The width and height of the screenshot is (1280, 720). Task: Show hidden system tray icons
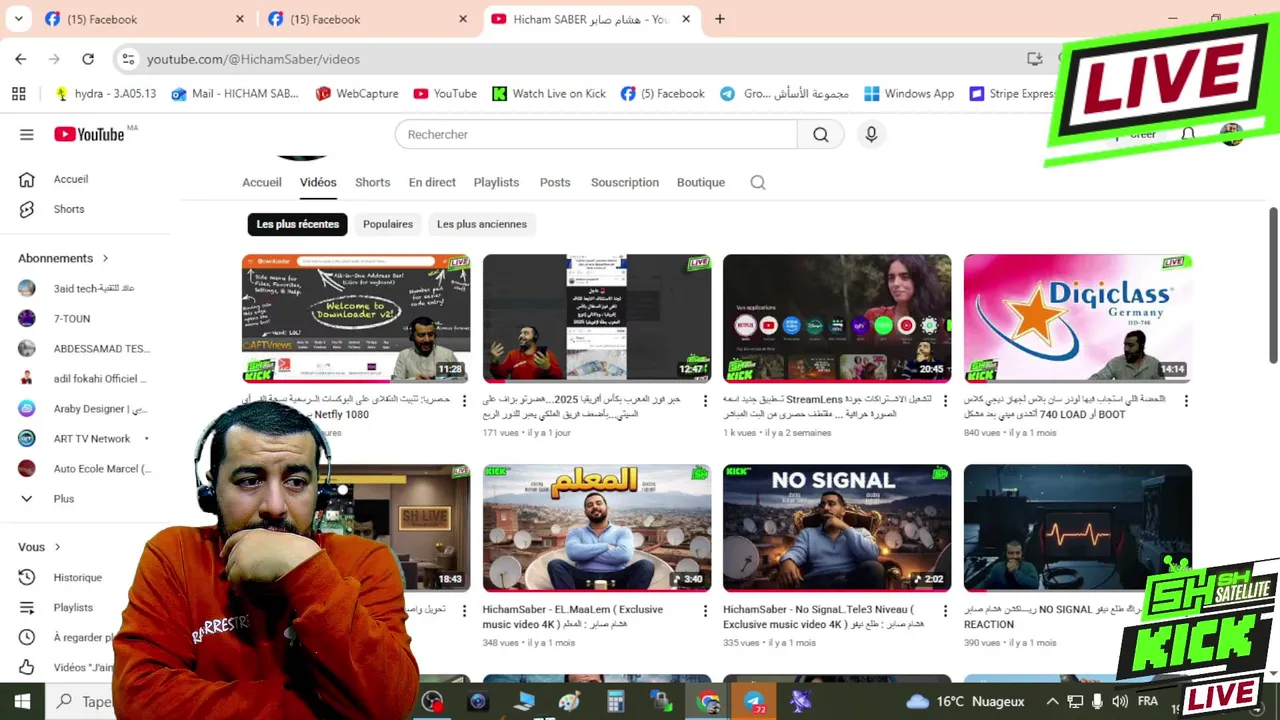coord(1052,702)
